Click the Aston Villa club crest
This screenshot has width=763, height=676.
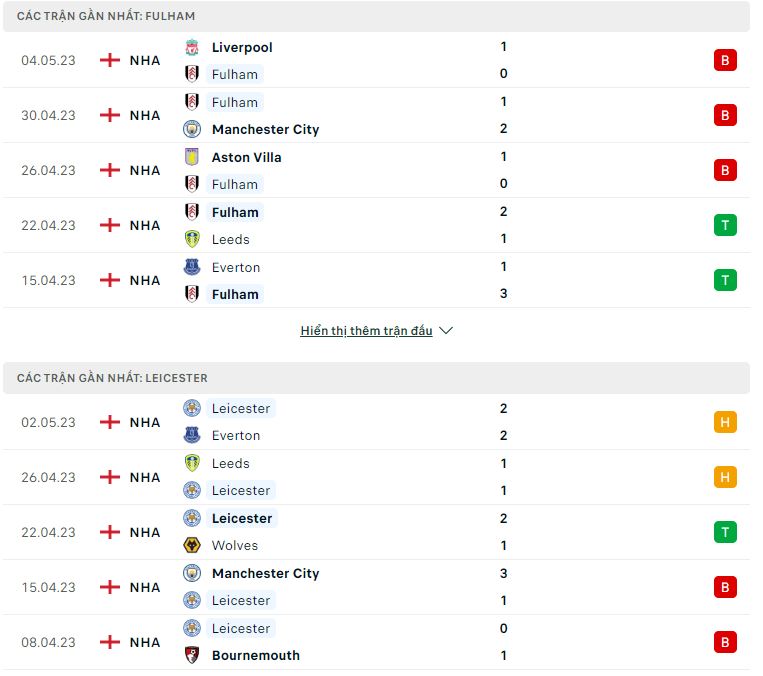(192, 157)
